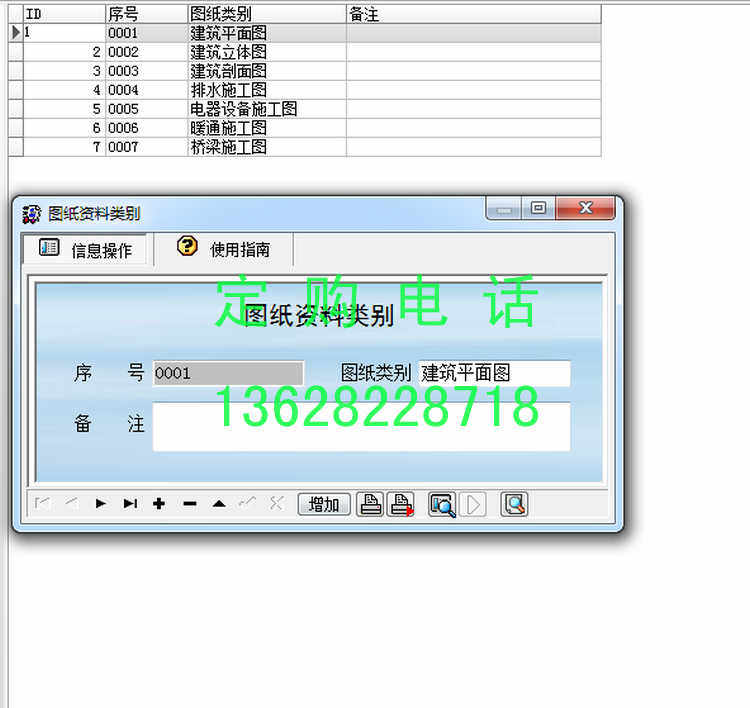Image resolution: width=750 pixels, height=708 pixels.
Task: Click cell 0006 in grid
Action: pos(146,128)
